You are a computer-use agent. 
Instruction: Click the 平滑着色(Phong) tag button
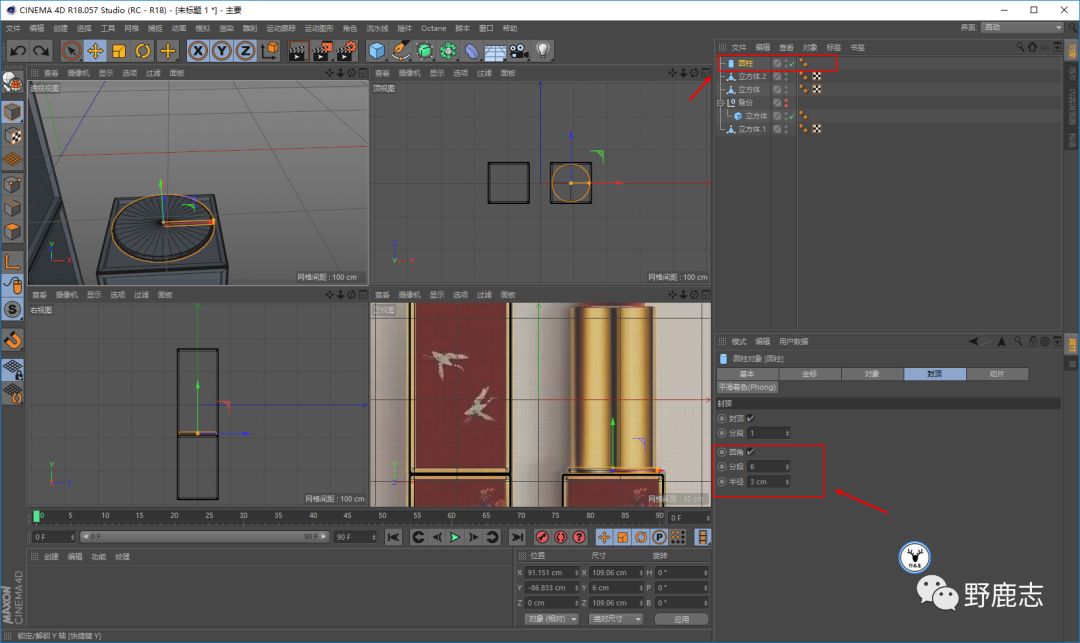click(x=748, y=387)
